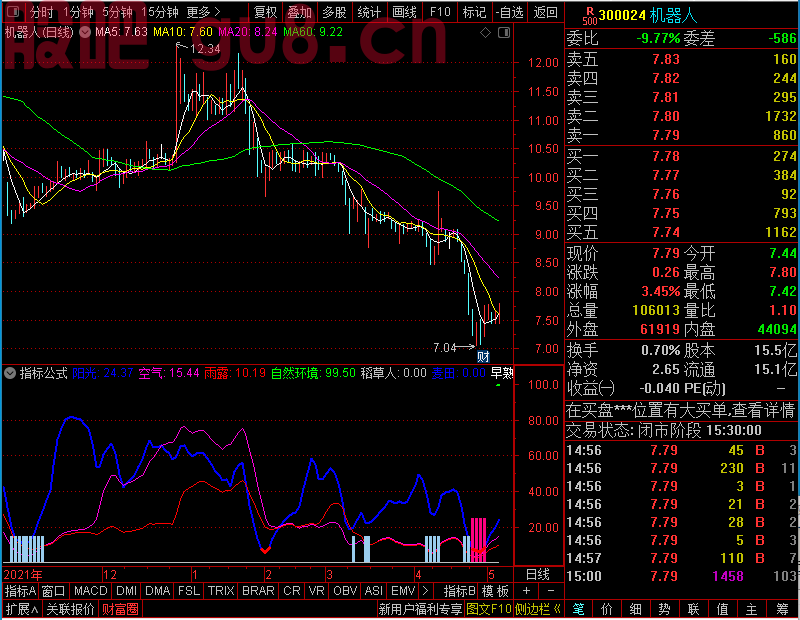Click the 复权 button
Screen dimensions: 800x620
click(265, 12)
